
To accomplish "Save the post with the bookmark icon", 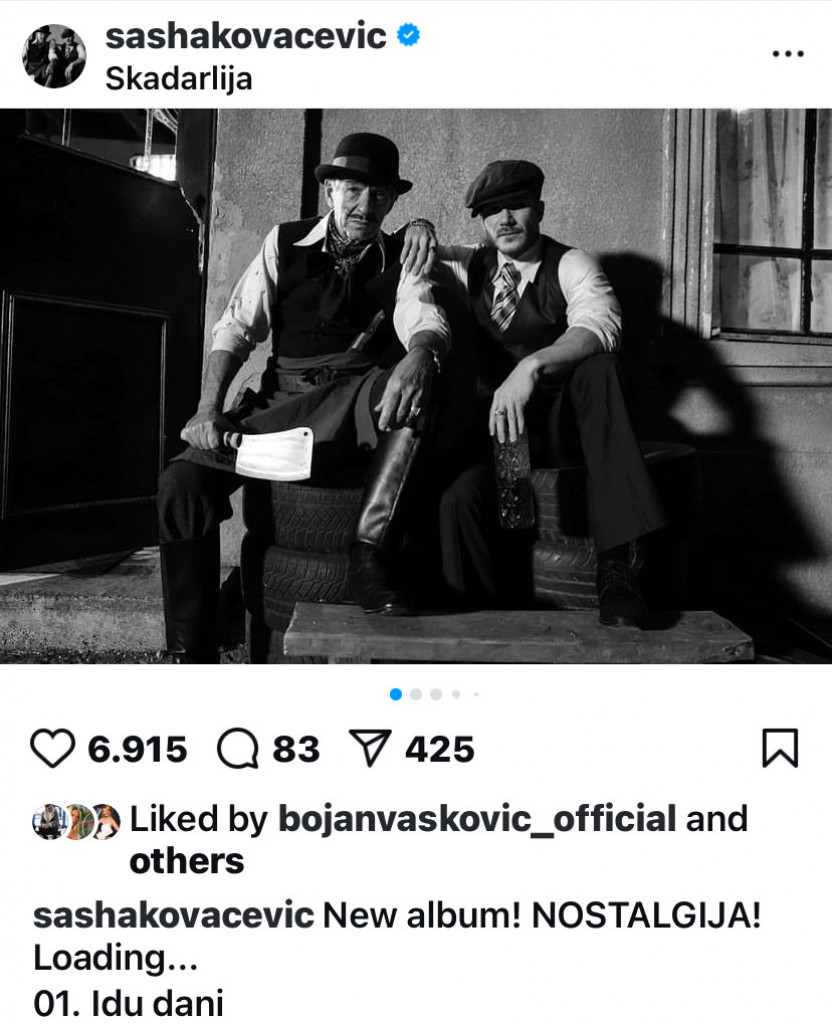I will (x=780, y=748).
